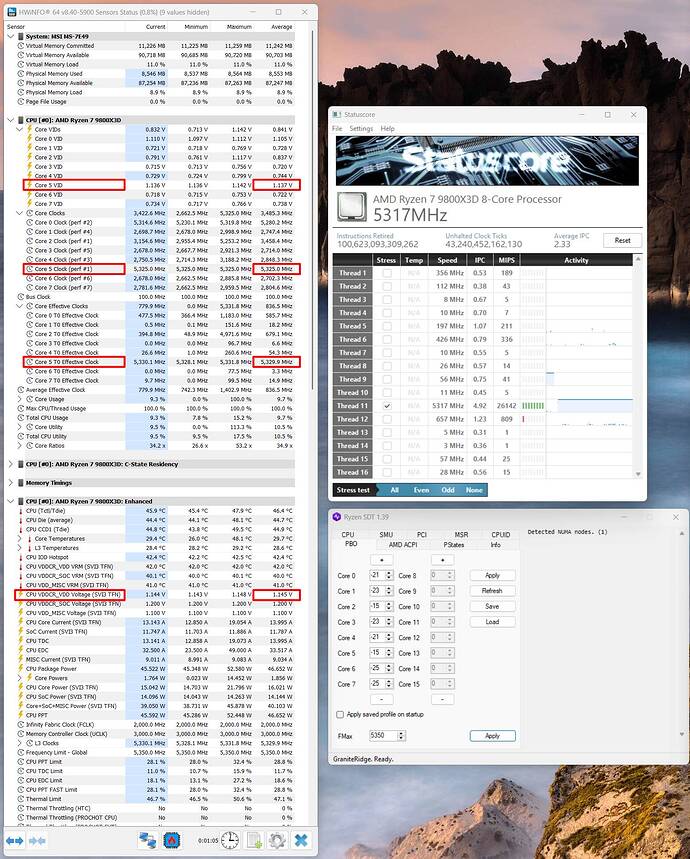Image resolution: width=690 pixels, height=859 pixels.
Task: Expand the C-State Residency section
Action: [11, 464]
